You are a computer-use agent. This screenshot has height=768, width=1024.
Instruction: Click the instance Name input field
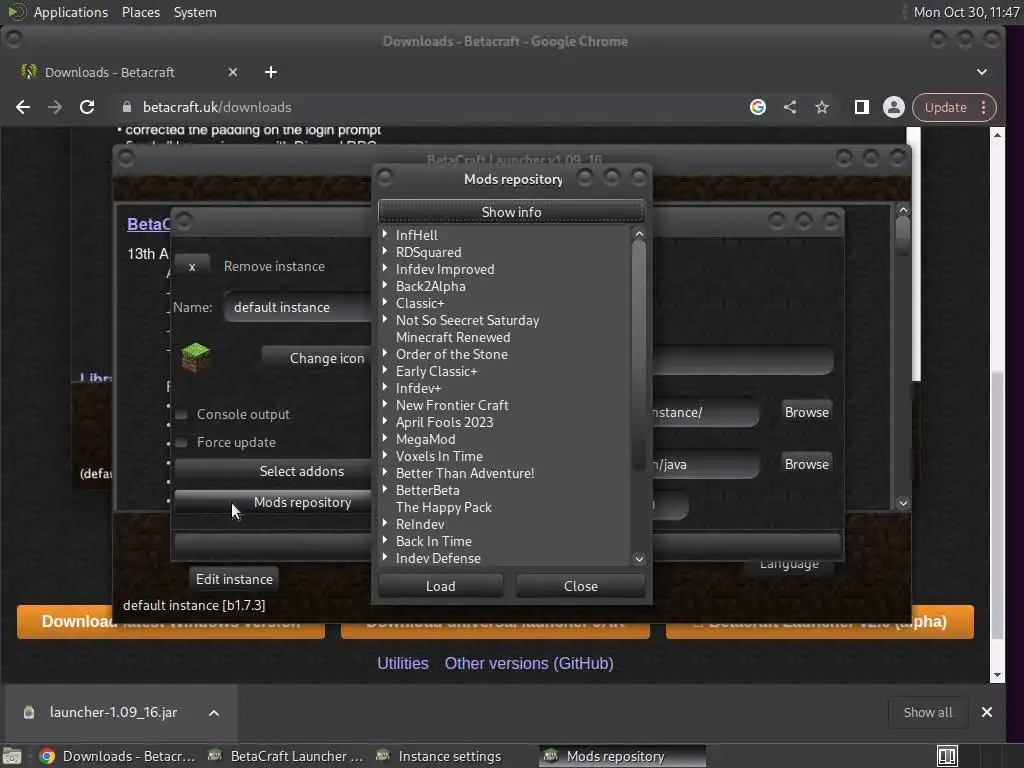point(298,307)
